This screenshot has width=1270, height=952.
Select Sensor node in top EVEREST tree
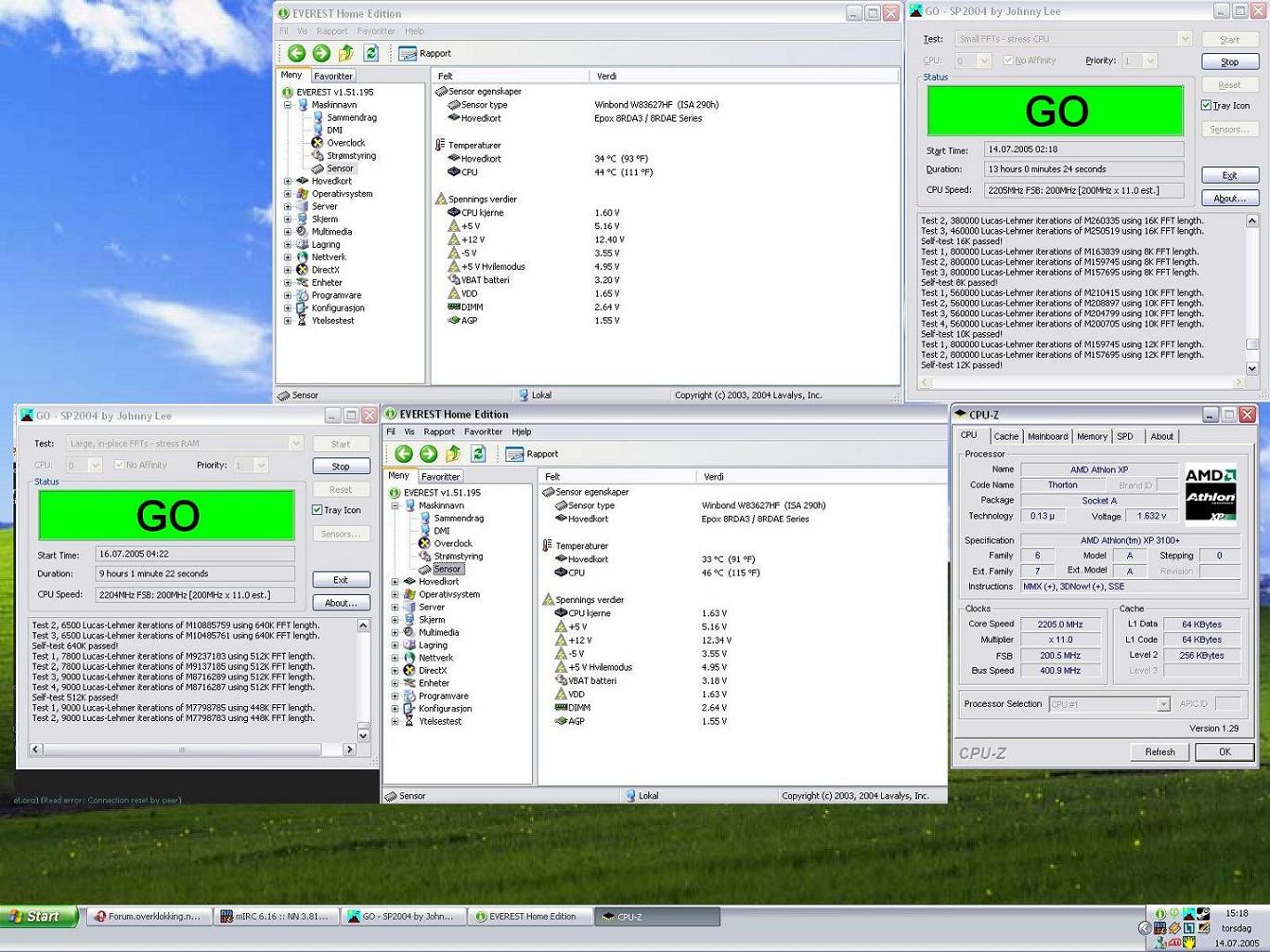(340, 168)
